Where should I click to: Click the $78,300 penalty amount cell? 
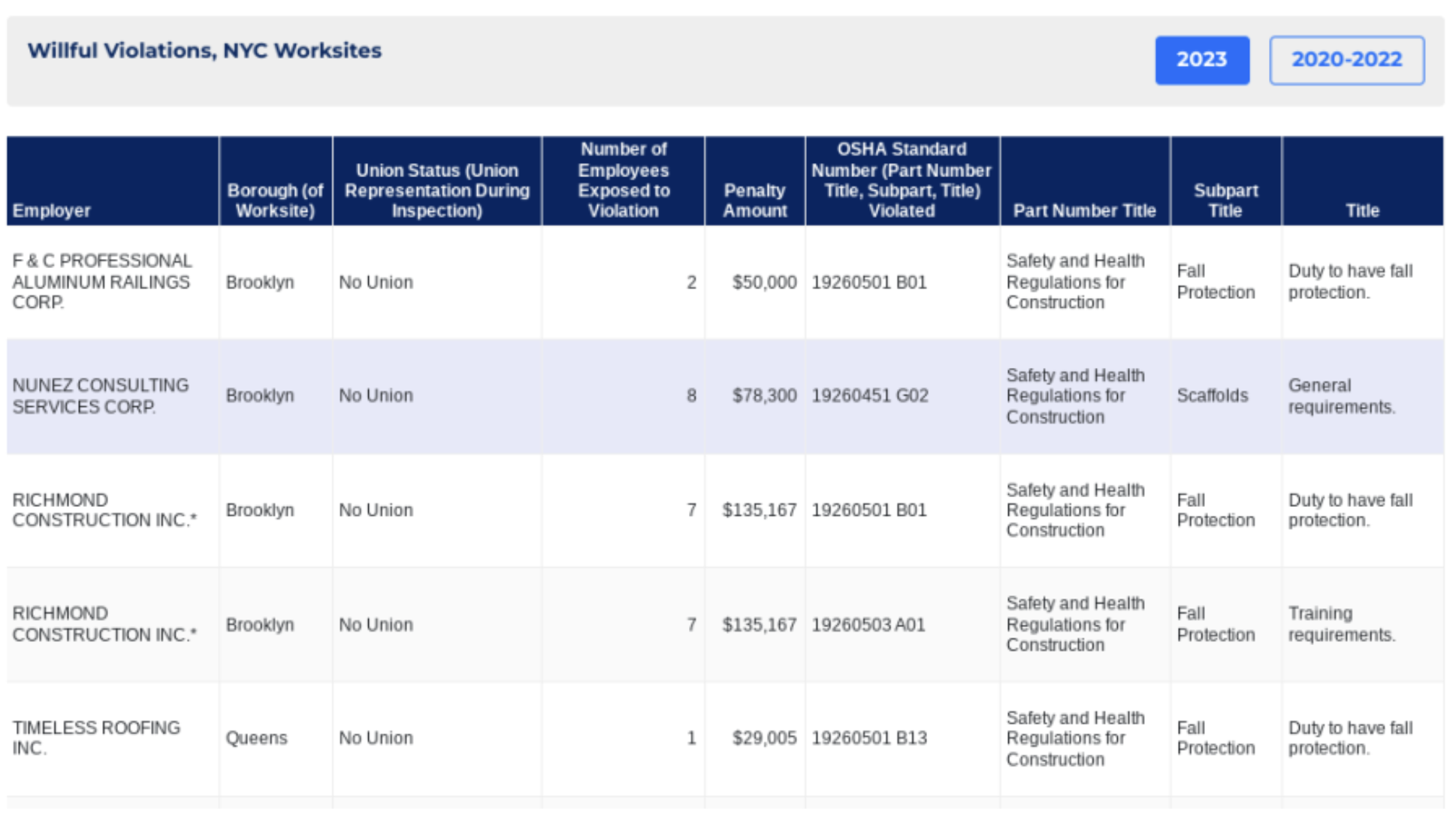764,396
